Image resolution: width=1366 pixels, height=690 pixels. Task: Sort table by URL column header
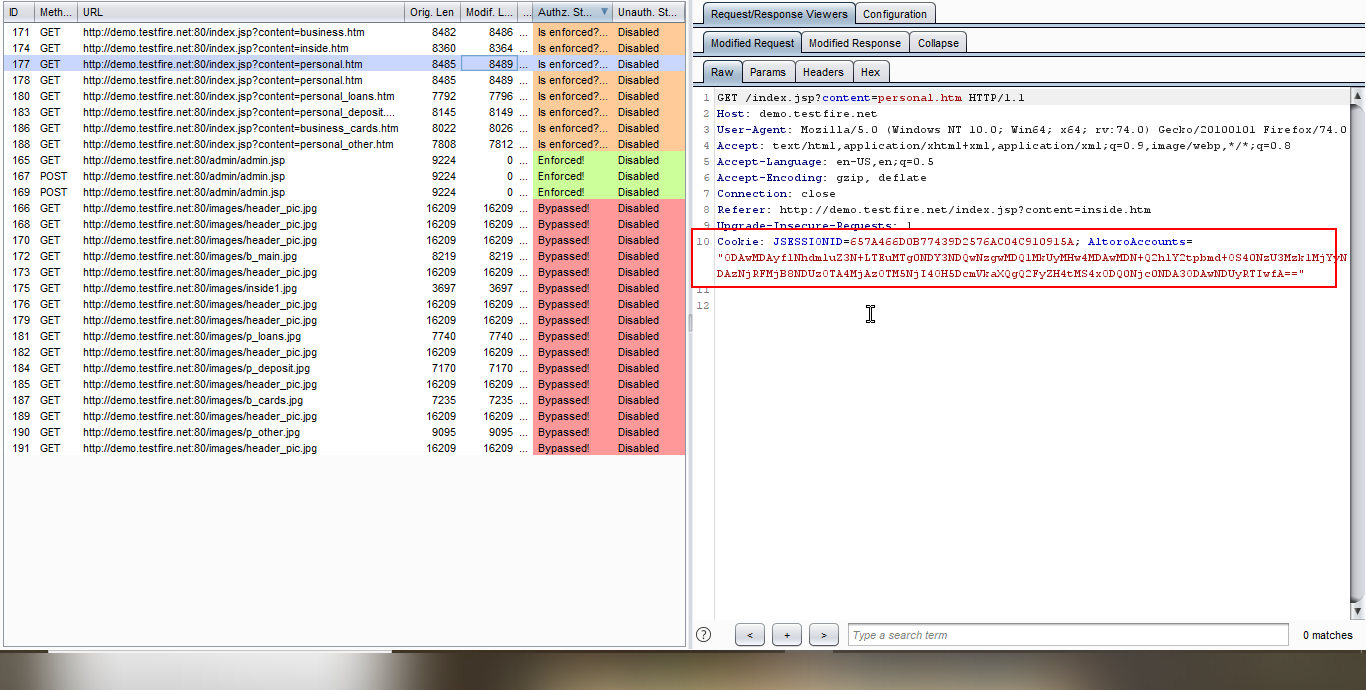click(241, 12)
